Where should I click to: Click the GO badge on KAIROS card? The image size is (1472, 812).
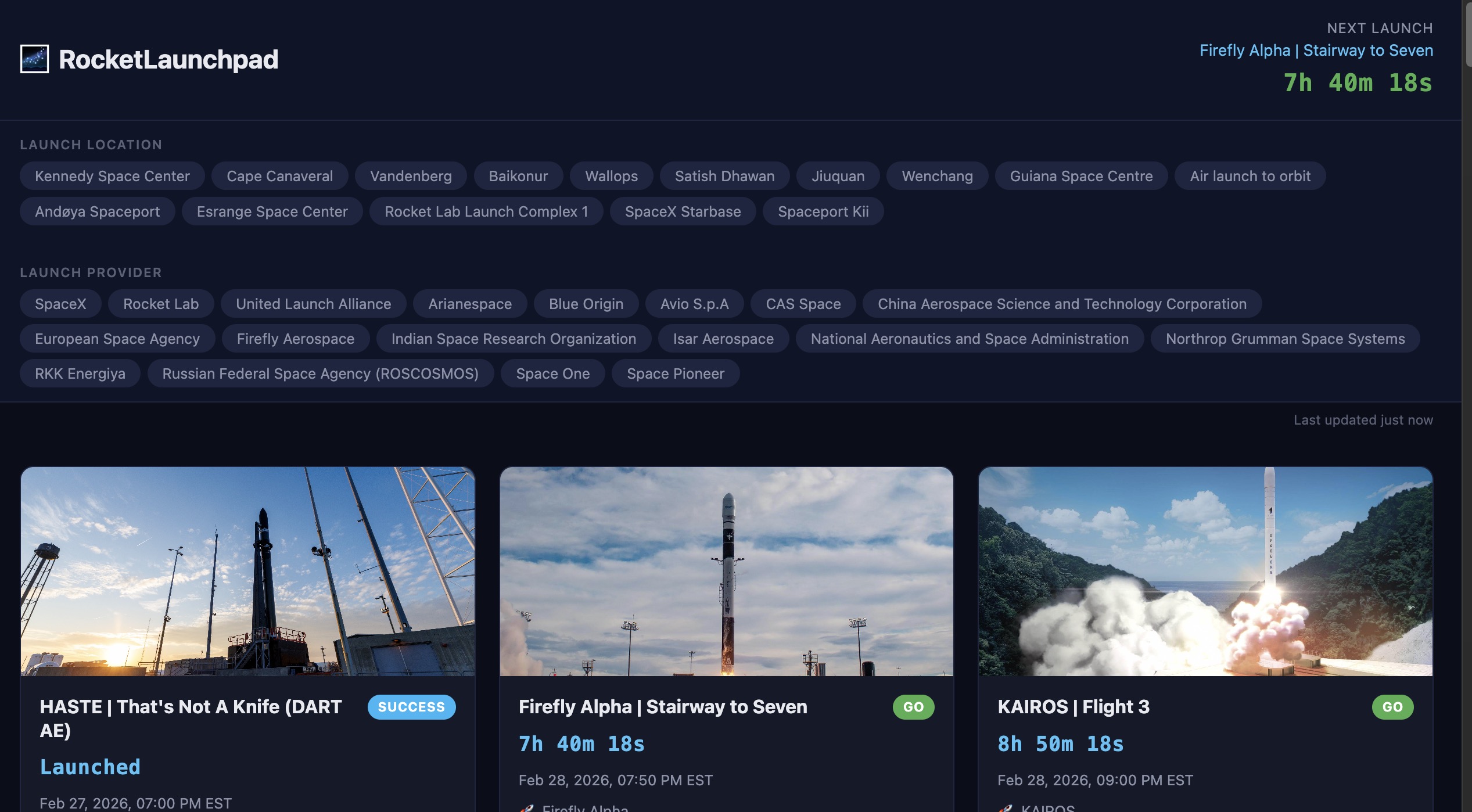point(1392,707)
